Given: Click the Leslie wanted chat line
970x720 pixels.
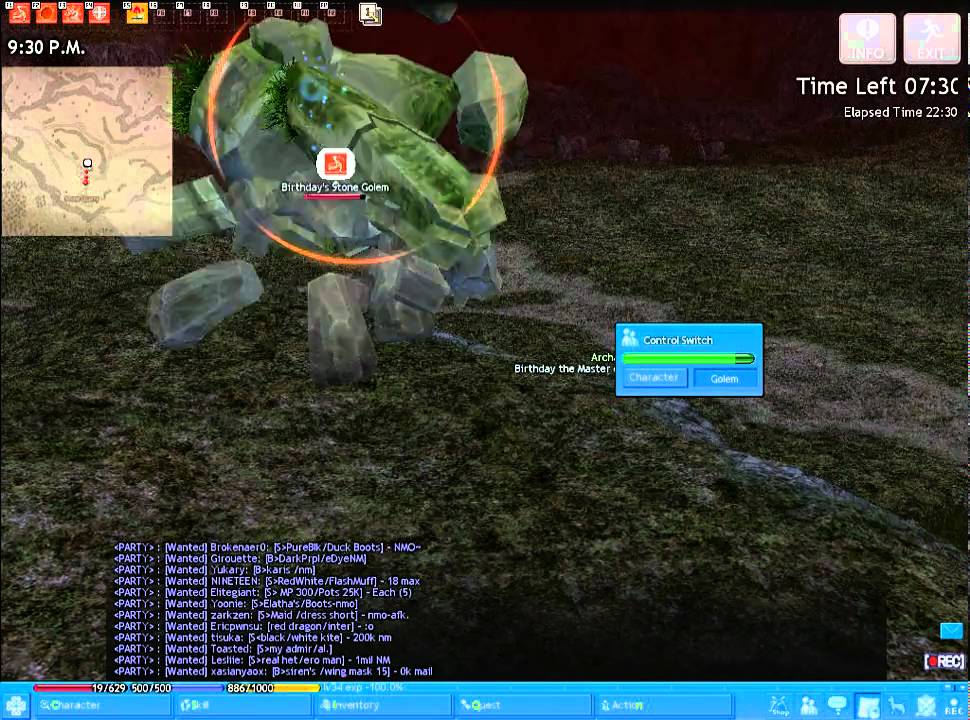Looking at the screenshot, I should pos(252,660).
